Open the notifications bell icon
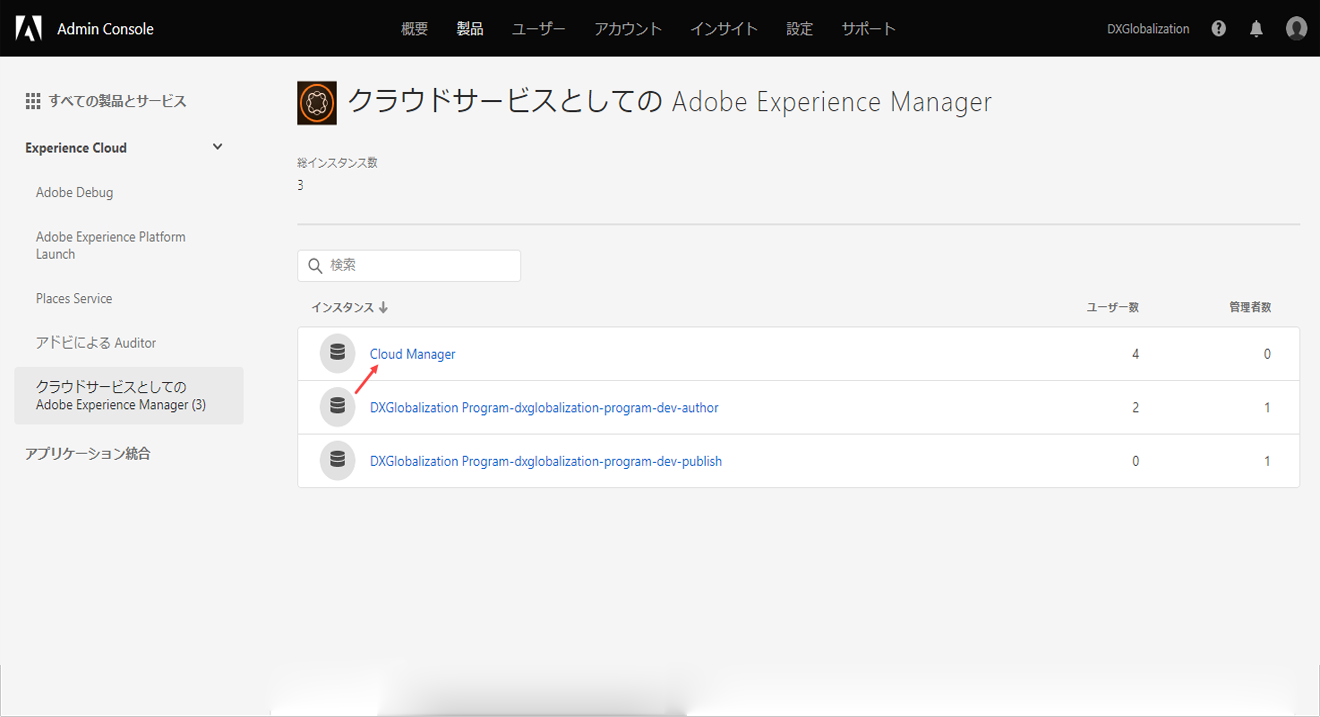The width and height of the screenshot is (1320, 717). pos(1256,29)
